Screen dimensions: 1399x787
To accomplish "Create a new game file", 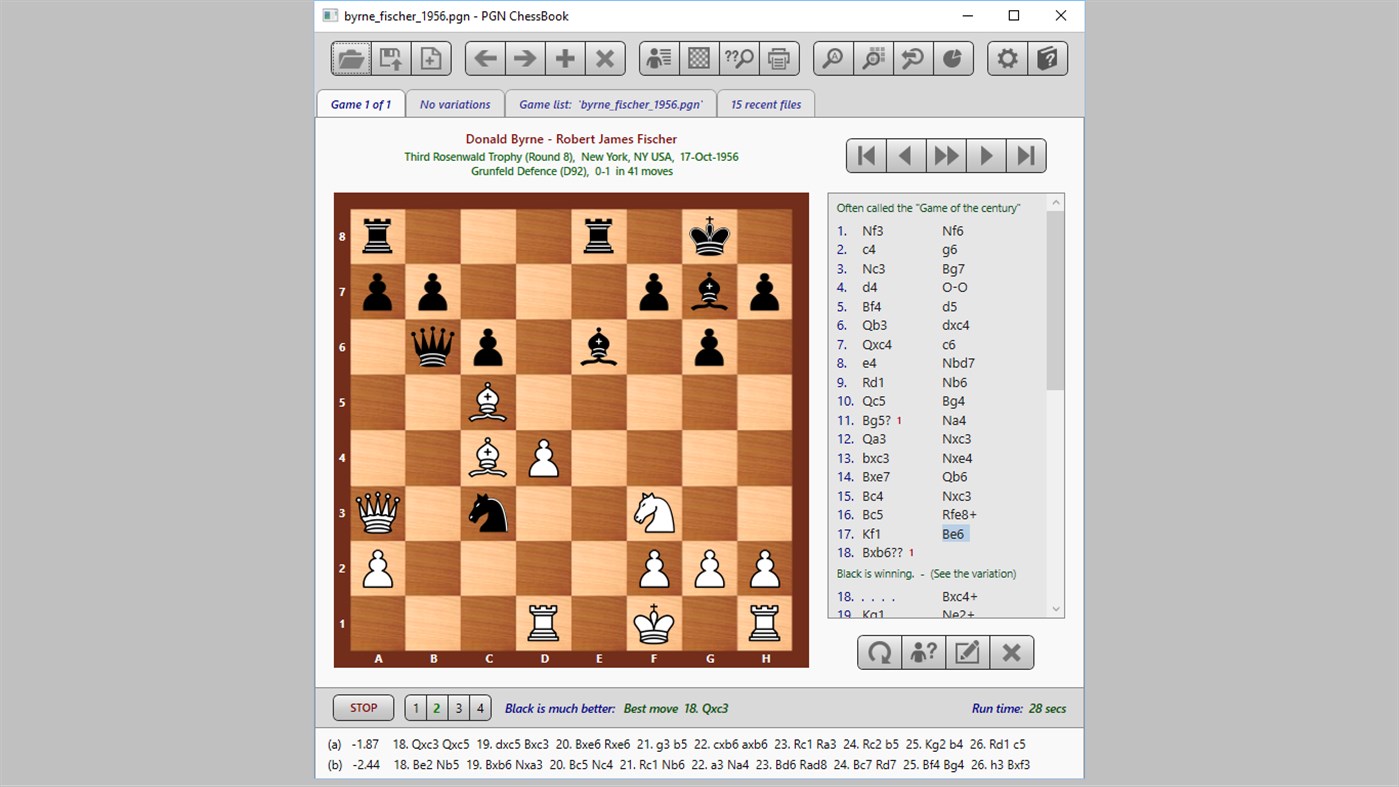I will click(x=430, y=58).
